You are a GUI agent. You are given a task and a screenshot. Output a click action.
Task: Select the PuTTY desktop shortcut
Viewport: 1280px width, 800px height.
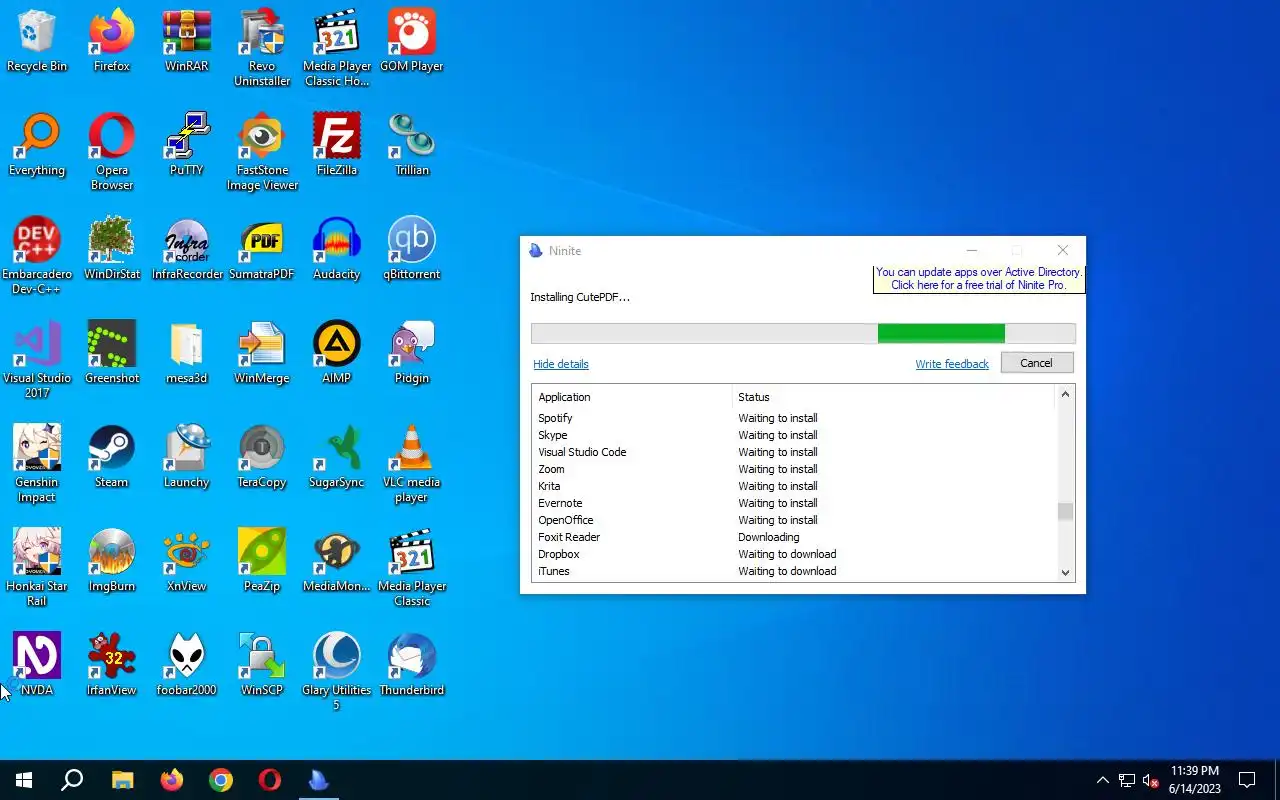click(186, 145)
